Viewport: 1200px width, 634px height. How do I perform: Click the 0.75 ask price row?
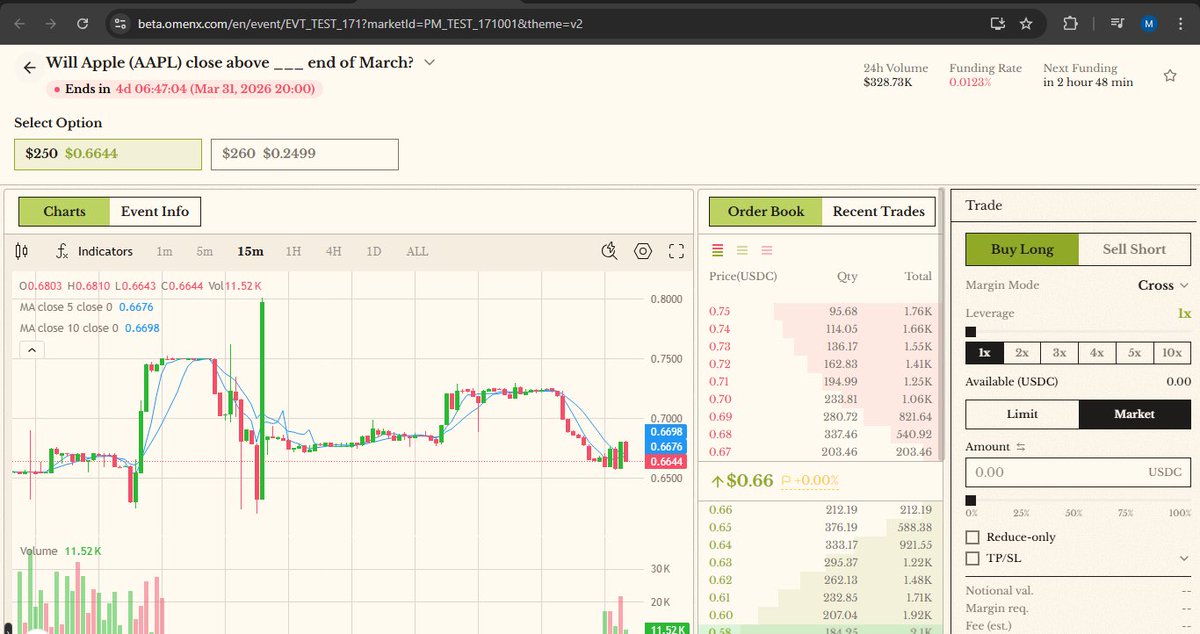(x=820, y=311)
